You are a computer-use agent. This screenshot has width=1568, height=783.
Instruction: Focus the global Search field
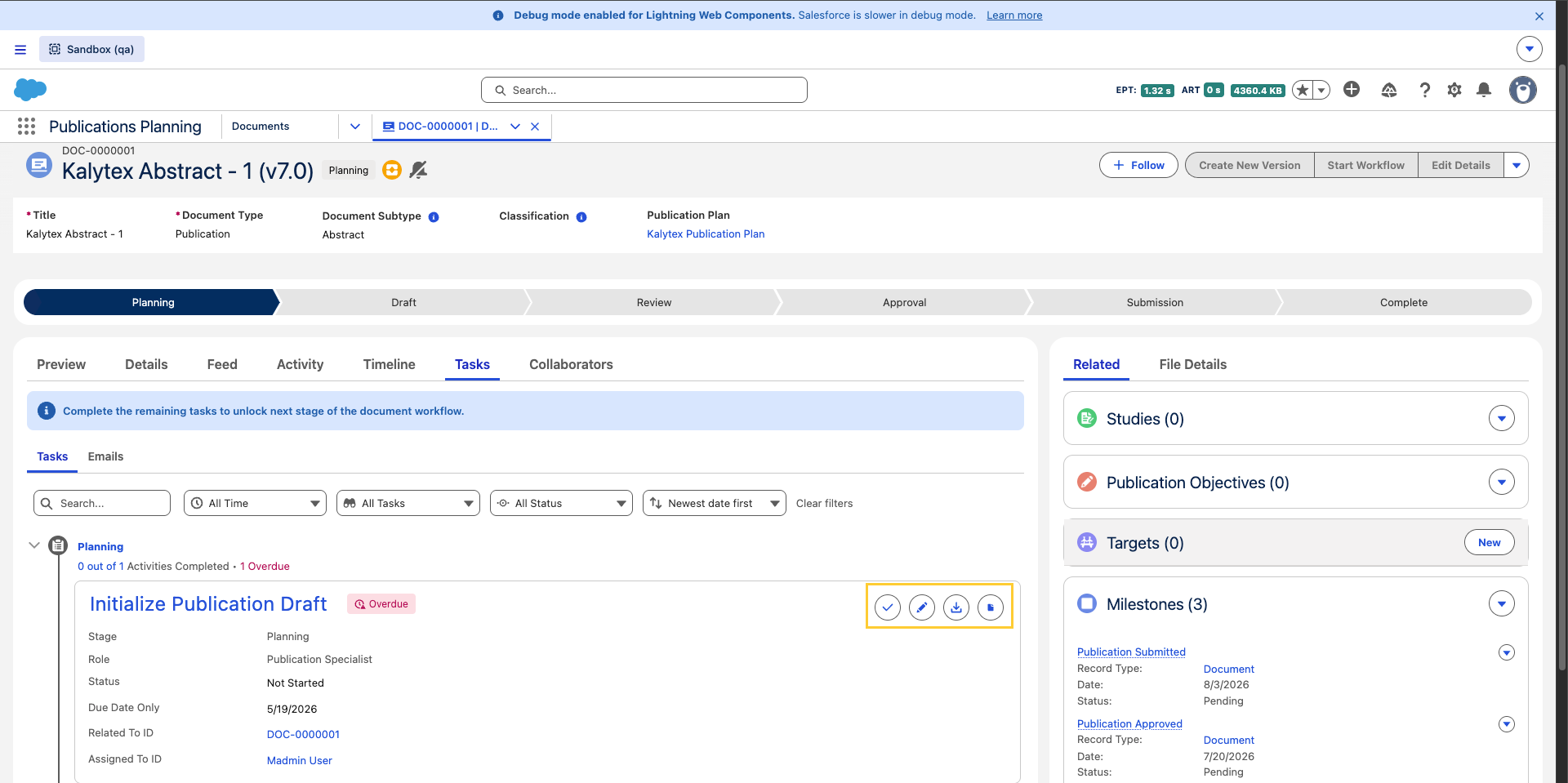tap(644, 90)
